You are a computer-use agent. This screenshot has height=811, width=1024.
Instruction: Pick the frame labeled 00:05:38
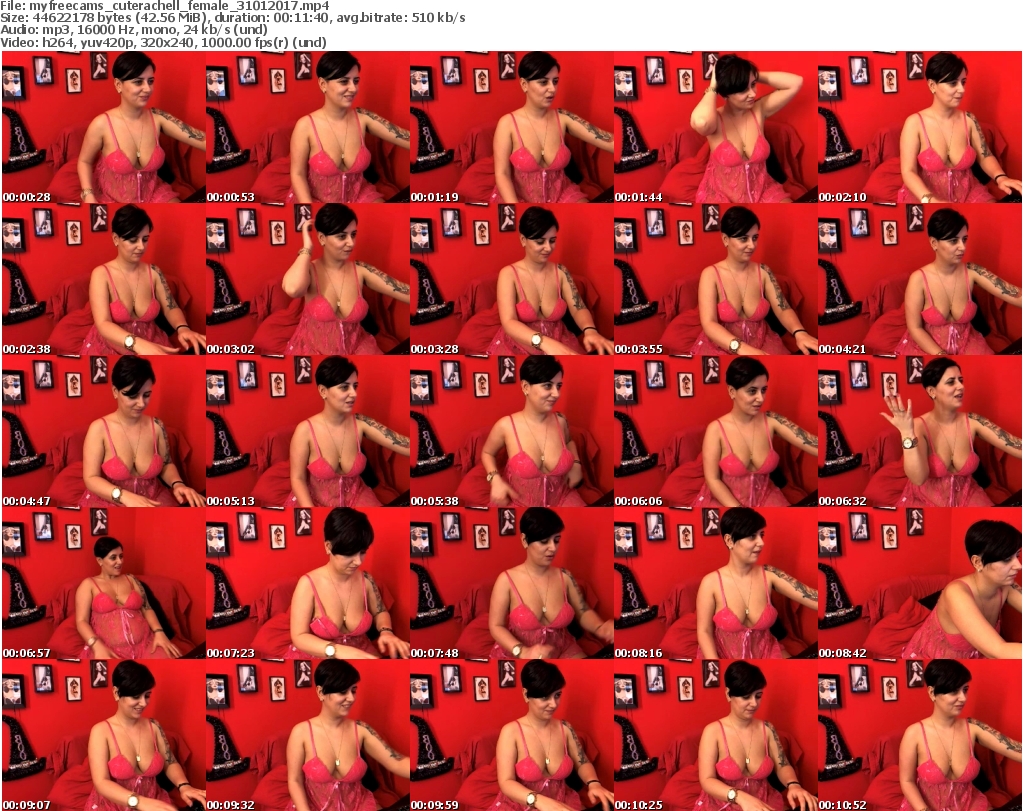point(511,432)
